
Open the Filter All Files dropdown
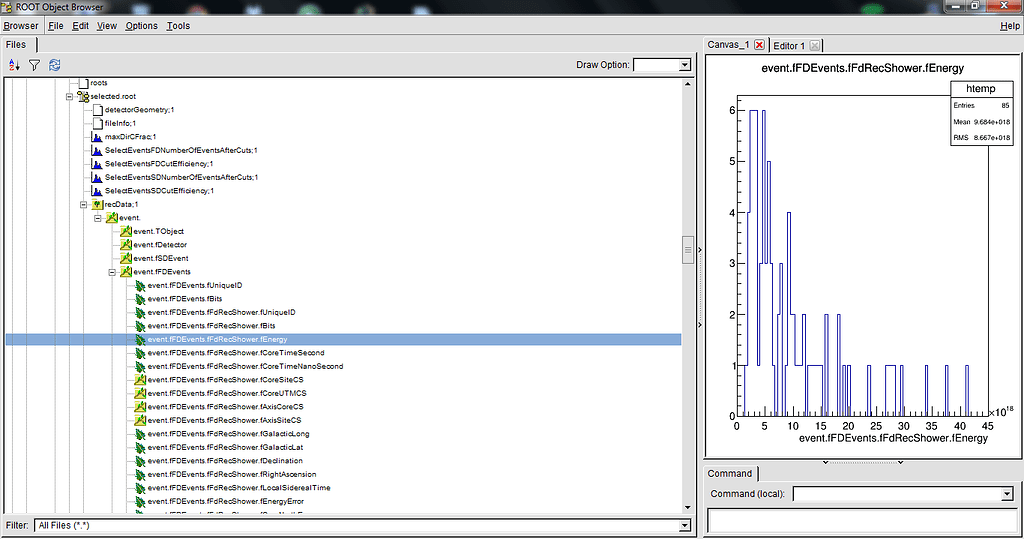tap(684, 525)
